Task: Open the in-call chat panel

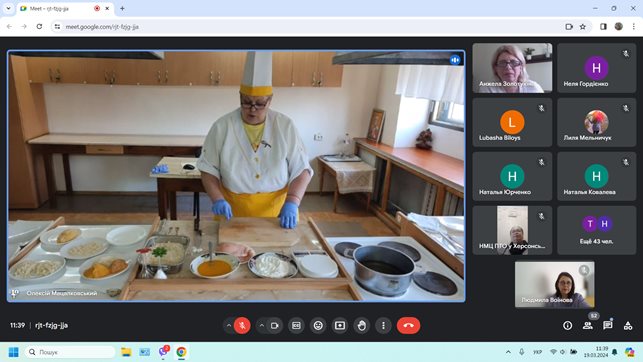Action: (x=608, y=326)
